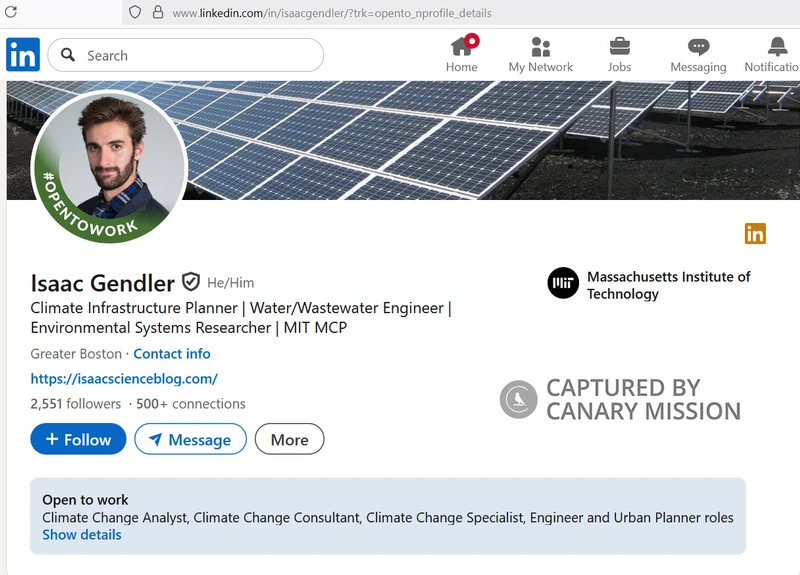The height and width of the screenshot is (575, 800).
Task: Go to My Network icon
Action: click(x=541, y=46)
